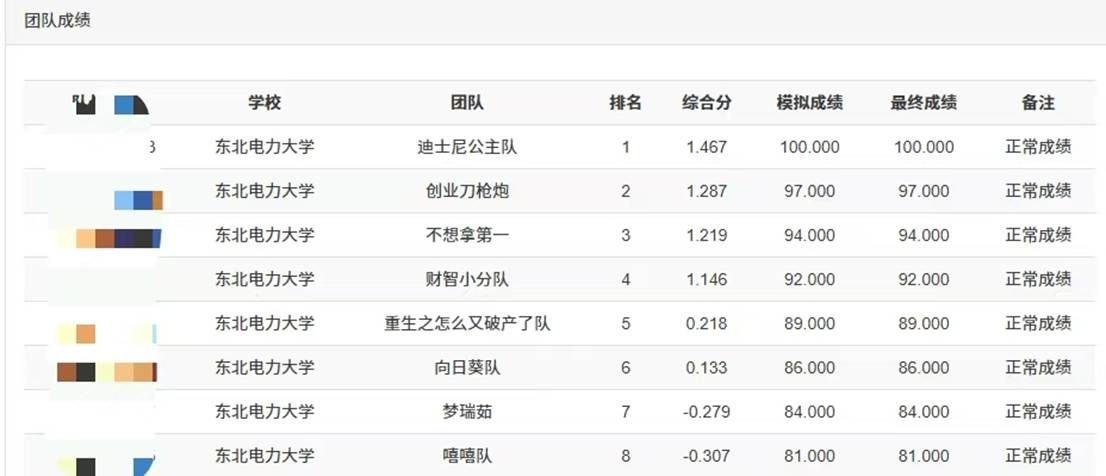The width and height of the screenshot is (1106, 476).
Task: Click the 1.467 composite score cell
Action: click(x=707, y=147)
